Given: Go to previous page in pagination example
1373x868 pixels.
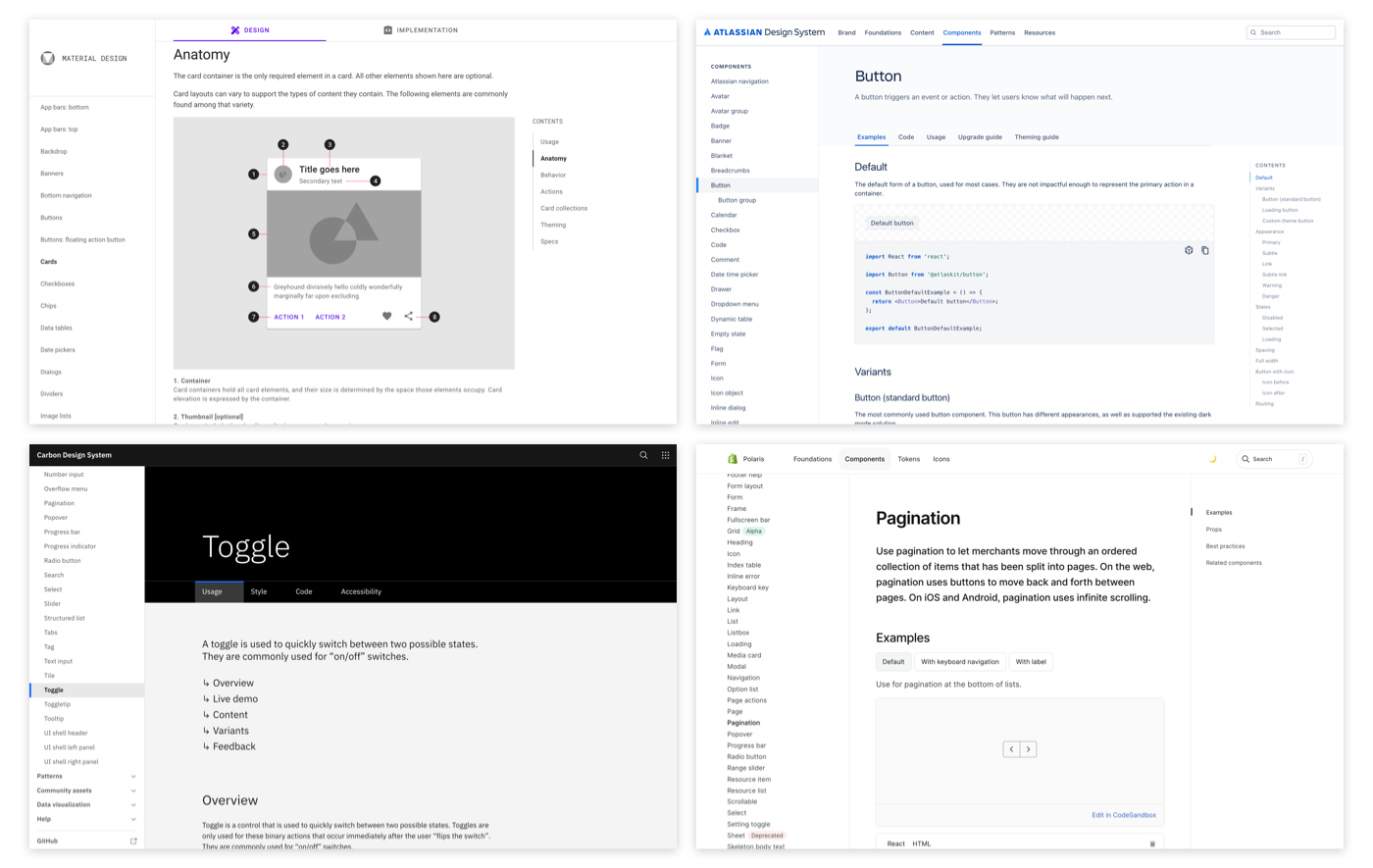Looking at the screenshot, I should pyautogui.click(x=1011, y=749).
